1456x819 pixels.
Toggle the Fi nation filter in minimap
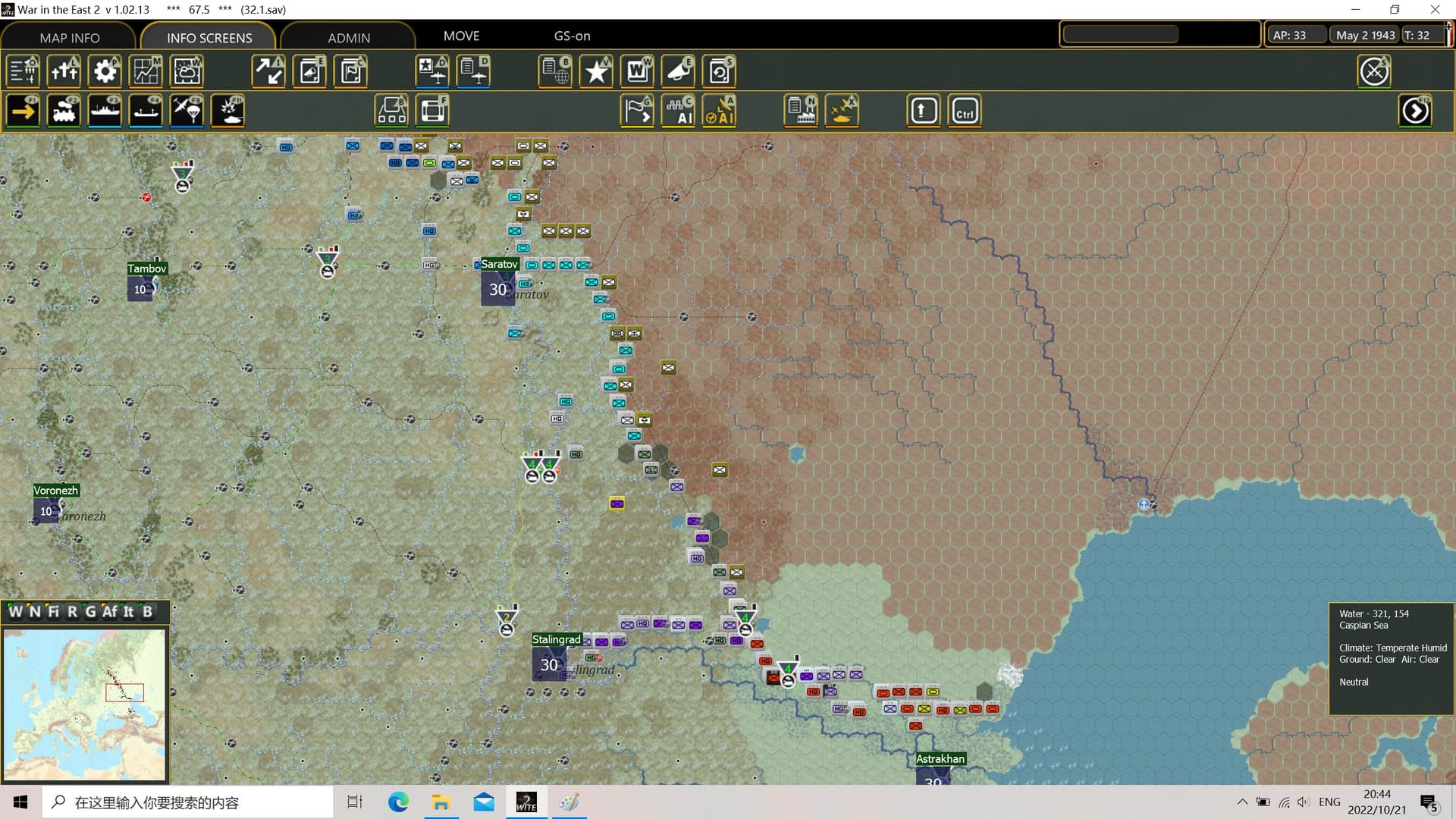click(x=53, y=611)
